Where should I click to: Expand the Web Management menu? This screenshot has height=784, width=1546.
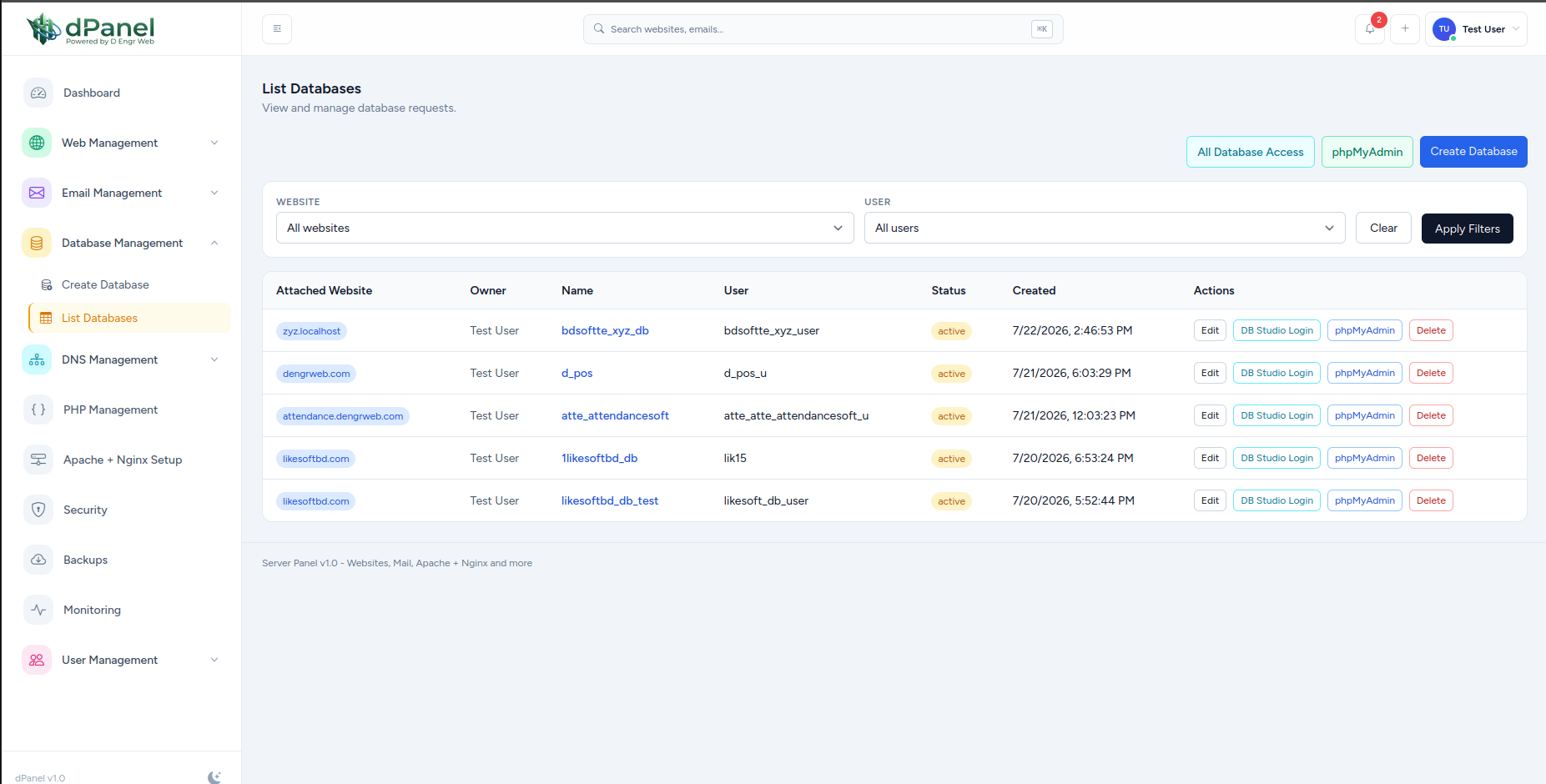tap(214, 143)
